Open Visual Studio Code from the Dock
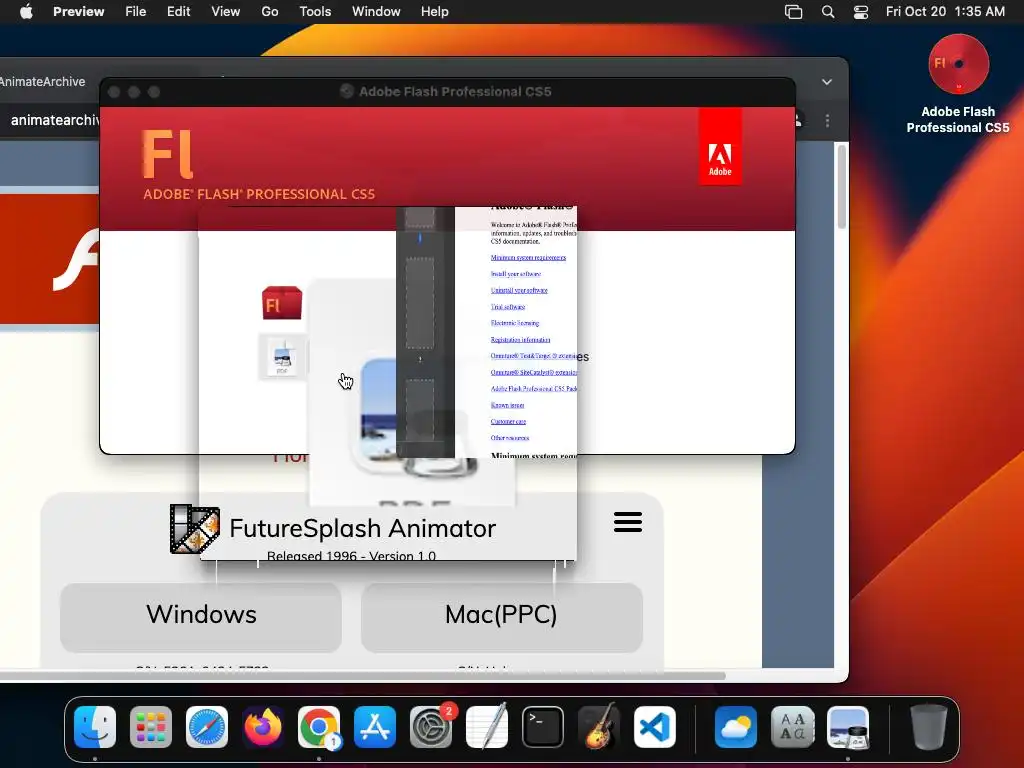1024x768 pixels. 655,727
